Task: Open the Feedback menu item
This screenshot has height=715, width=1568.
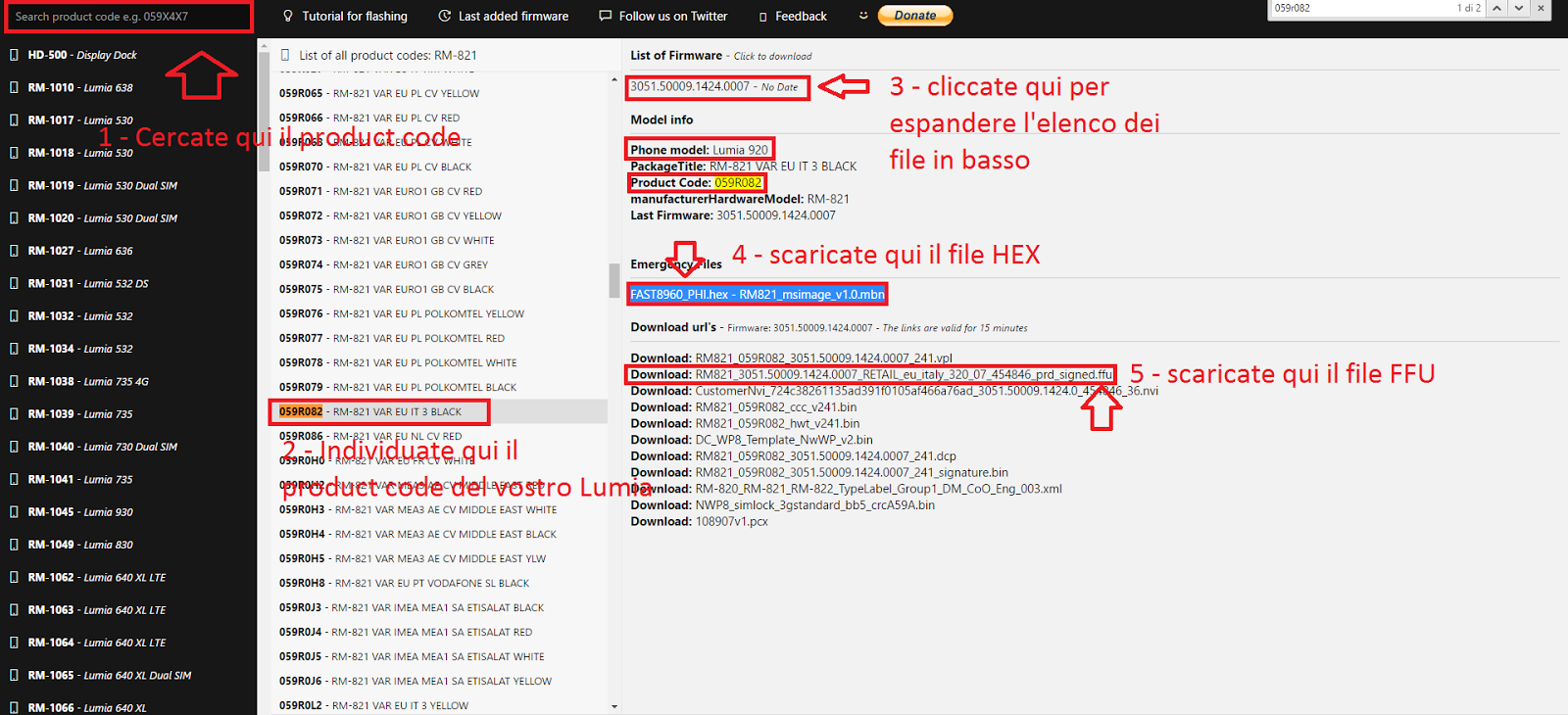Action: tap(802, 16)
